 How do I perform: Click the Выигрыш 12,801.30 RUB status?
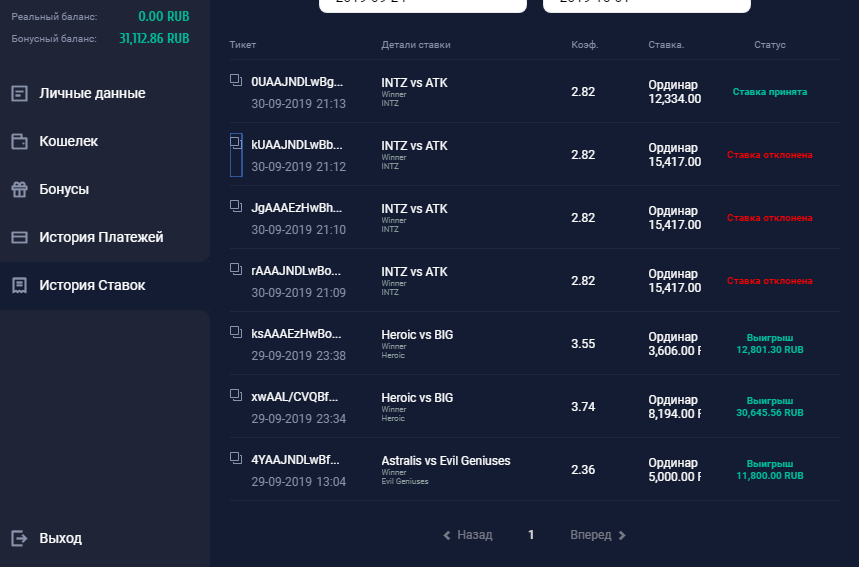770,344
